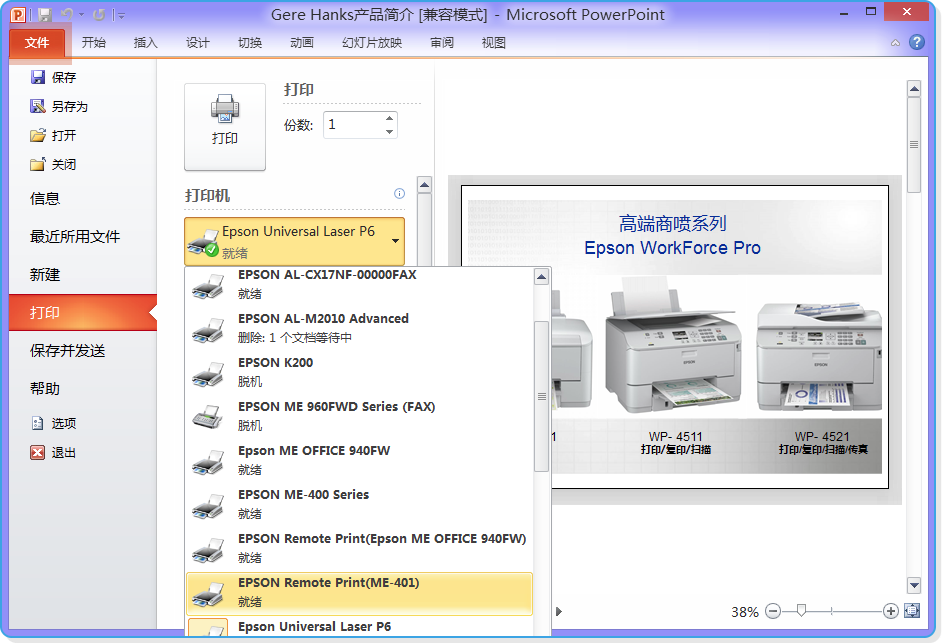
Task: Zoom out of preview with minus button
Action: click(x=773, y=610)
